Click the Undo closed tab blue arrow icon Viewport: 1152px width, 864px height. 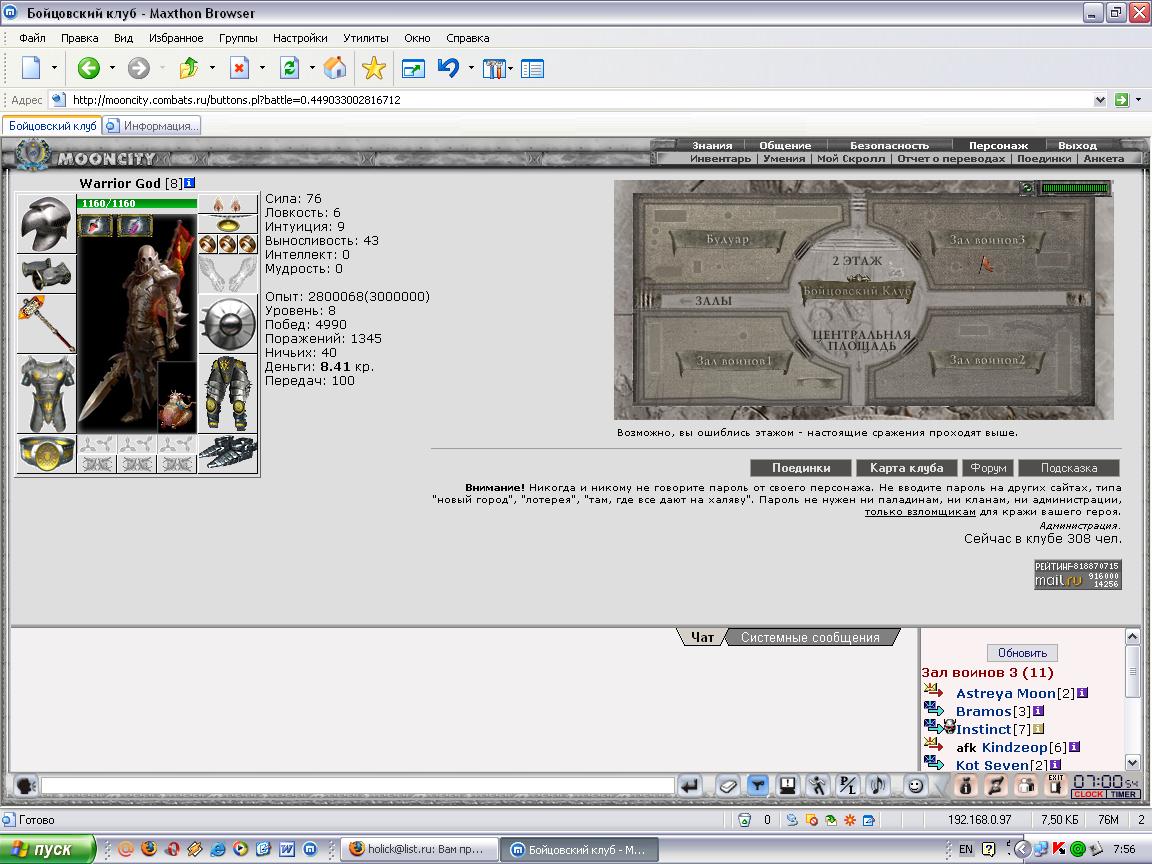[448, 68]
